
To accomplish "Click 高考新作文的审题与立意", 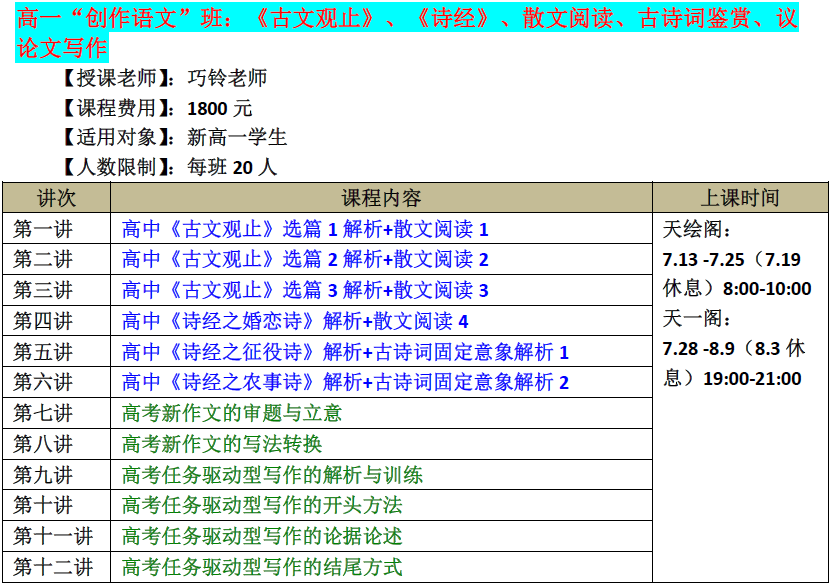I will [232, 413].
